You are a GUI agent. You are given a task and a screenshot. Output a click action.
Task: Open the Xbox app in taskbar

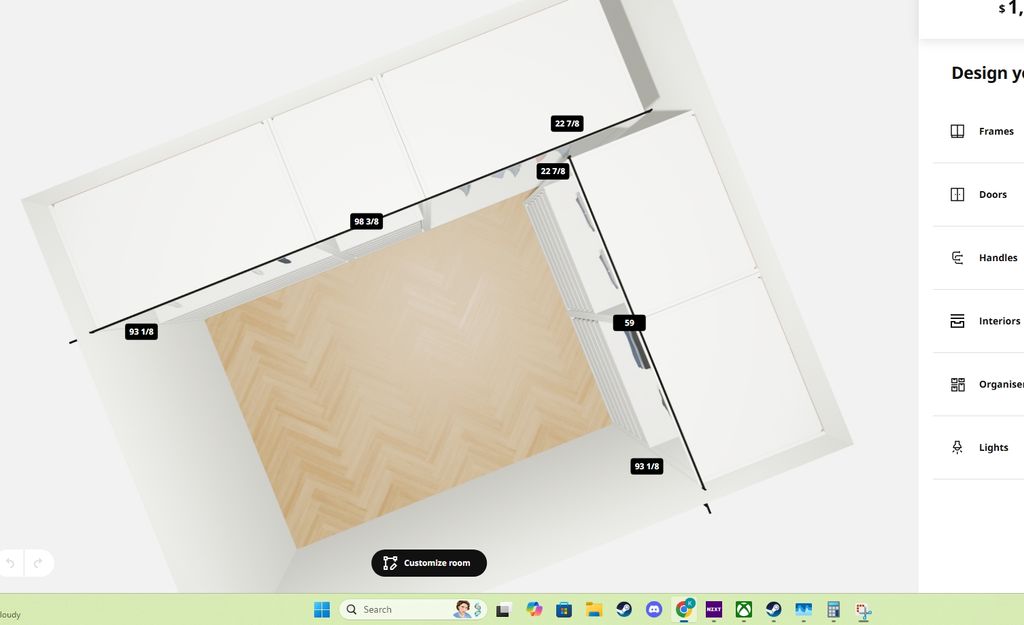744,609
